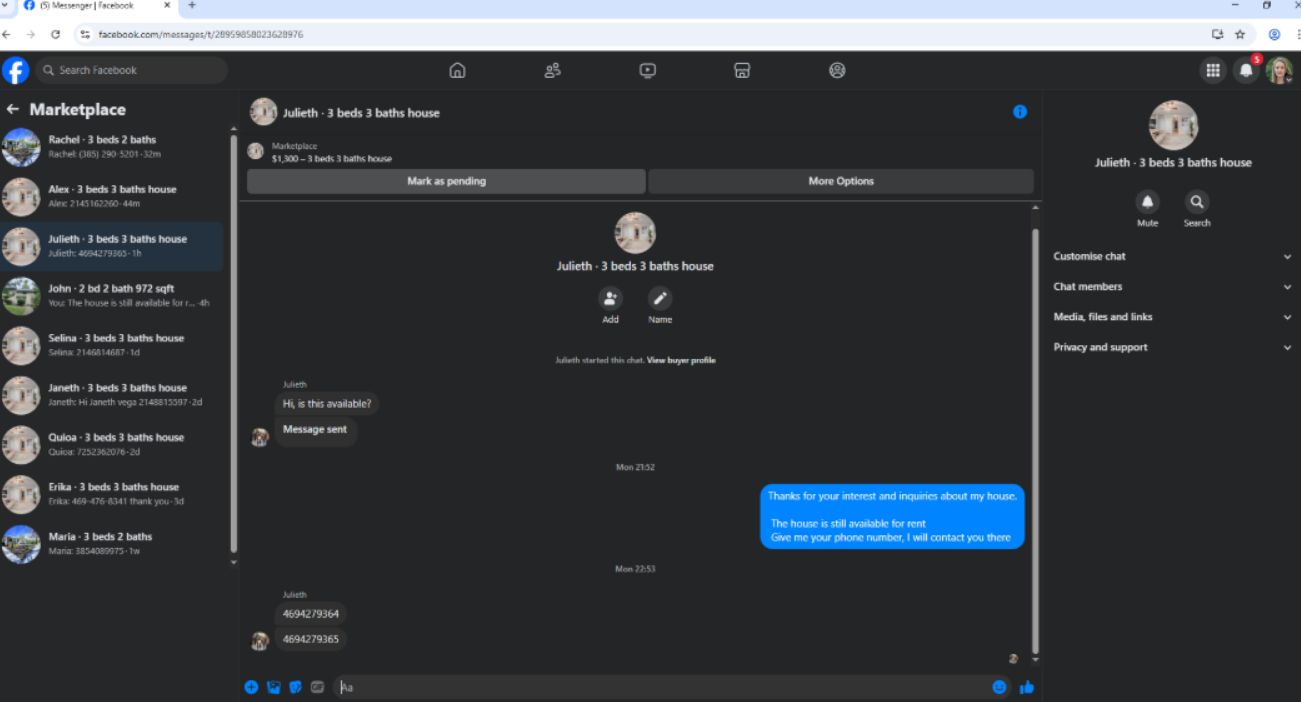
Task: Open the nine-dot Menu grid icon
Action: tap(1213, 70)
